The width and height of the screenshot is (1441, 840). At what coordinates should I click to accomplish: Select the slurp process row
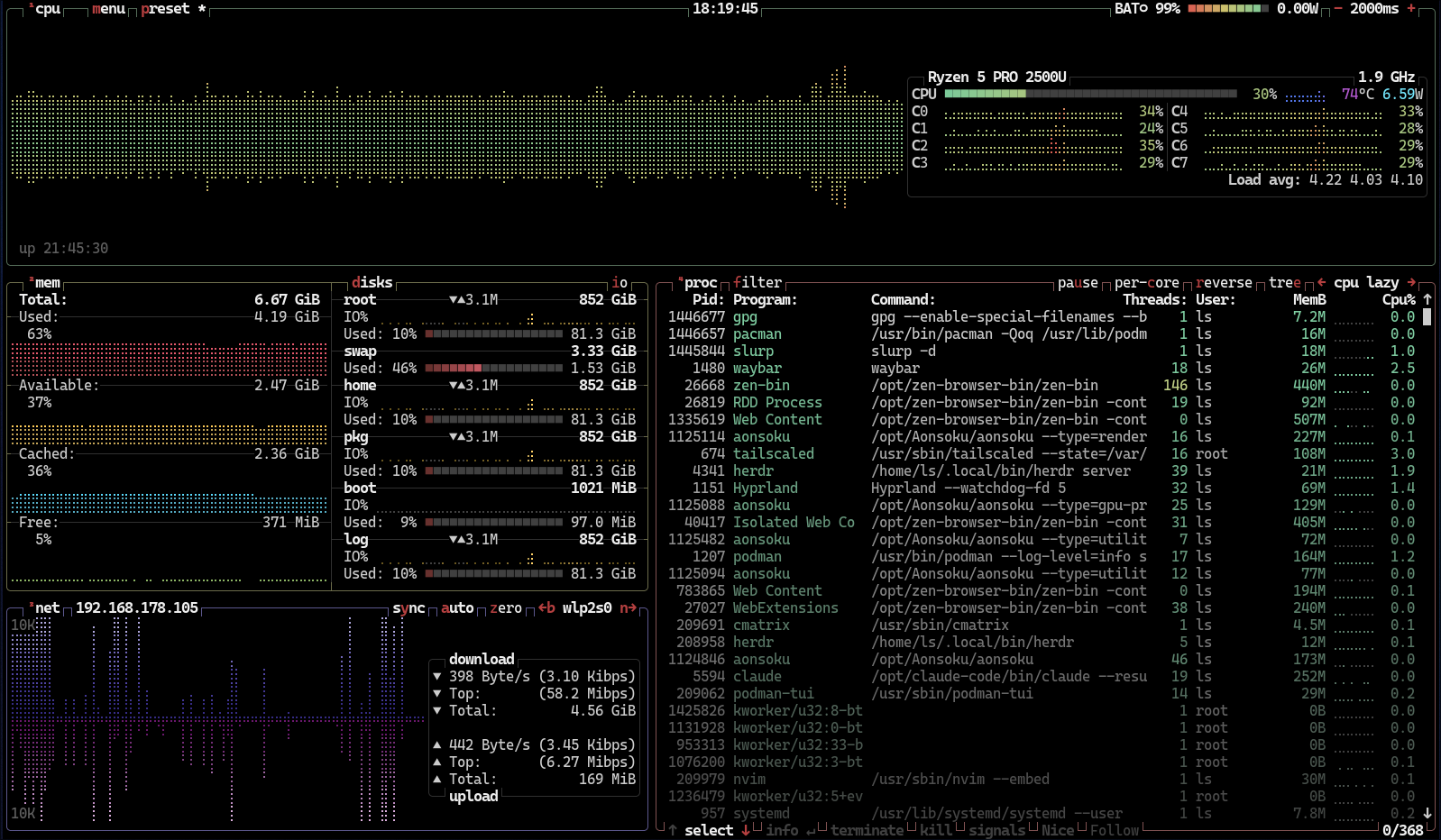(1042, 351)
